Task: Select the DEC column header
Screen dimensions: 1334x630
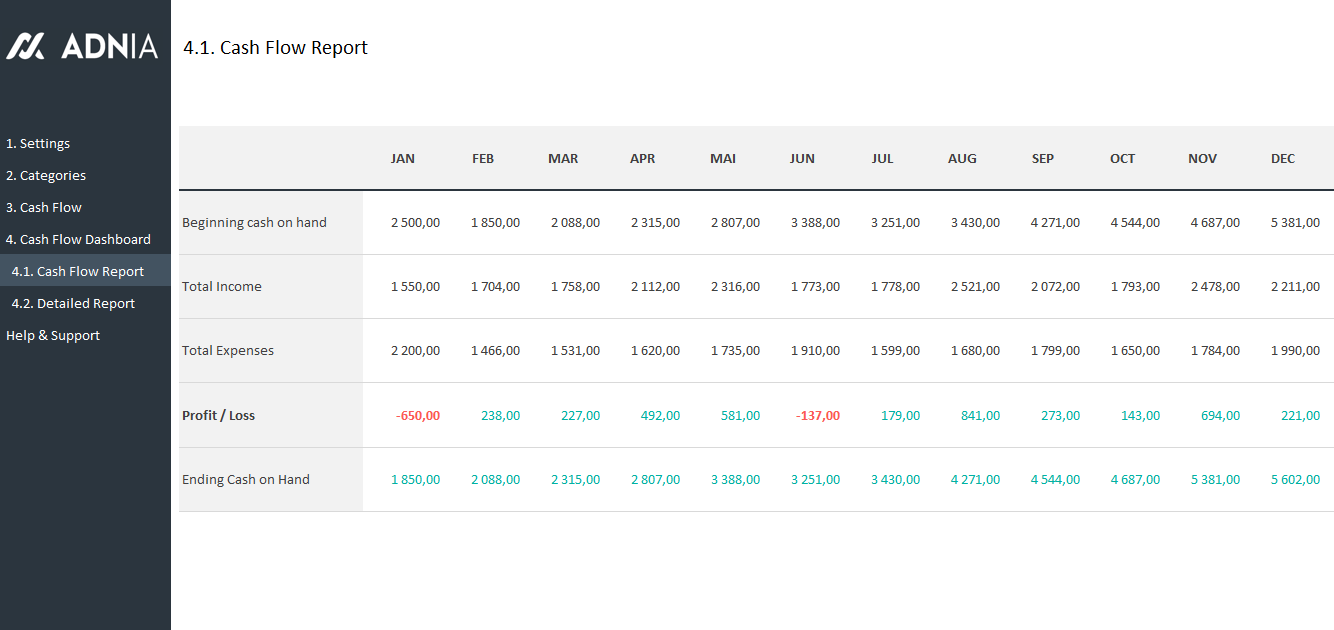Action: (1282, 158)
